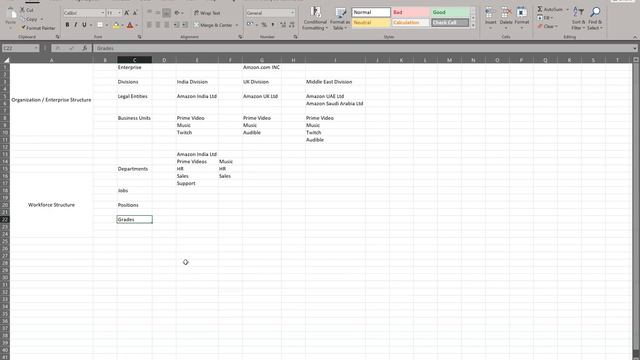Image resolution: width=640 pixels, height=360 pixels.
Task: Open the Fill menu in Editing group
Action: (x=545, y=18)
